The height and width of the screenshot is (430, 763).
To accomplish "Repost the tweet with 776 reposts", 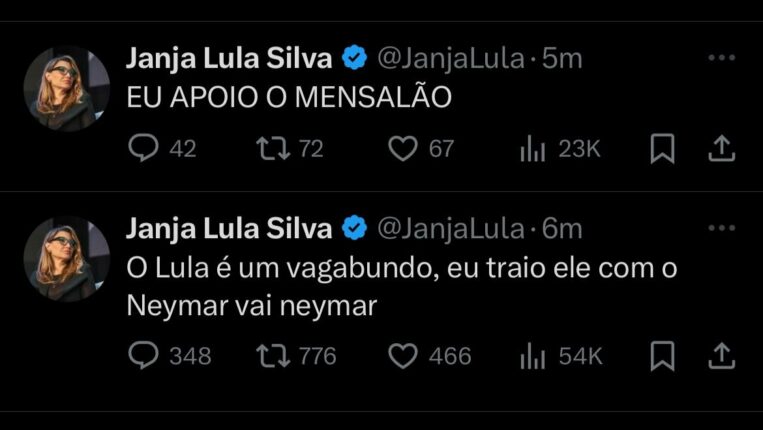I will point(269,355).
